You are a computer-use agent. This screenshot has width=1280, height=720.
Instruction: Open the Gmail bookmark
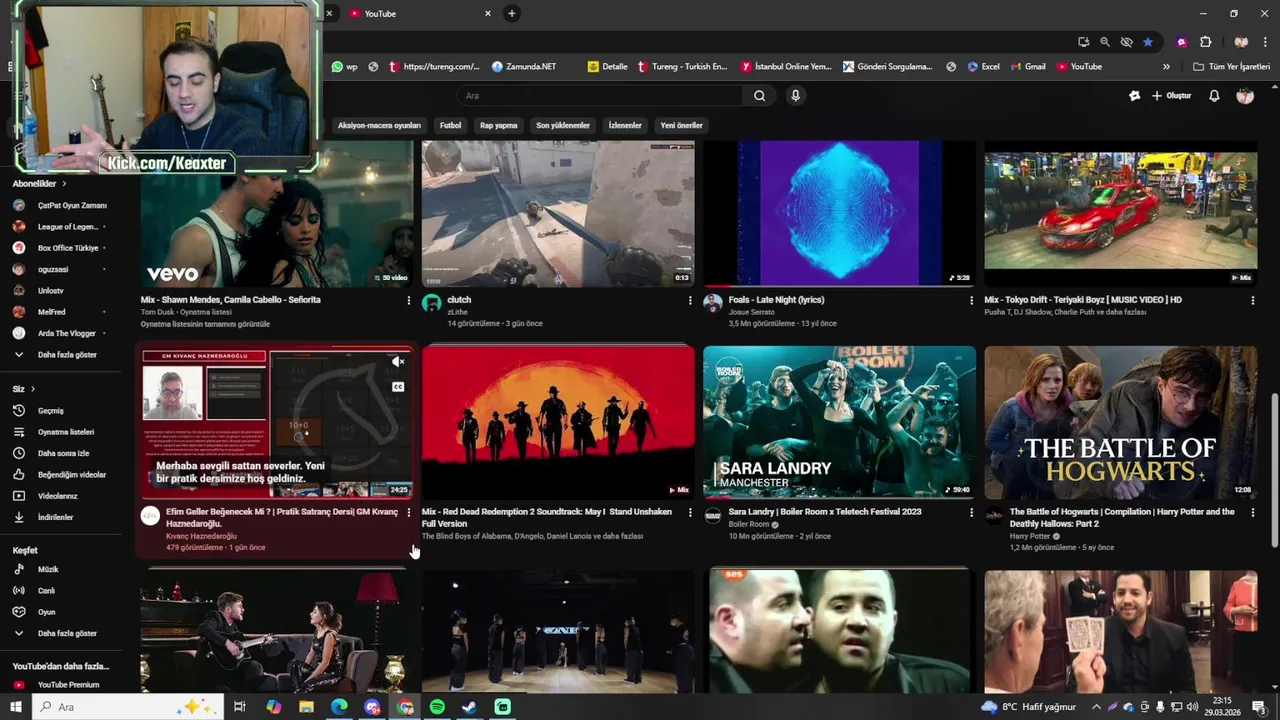[1028, 67]
